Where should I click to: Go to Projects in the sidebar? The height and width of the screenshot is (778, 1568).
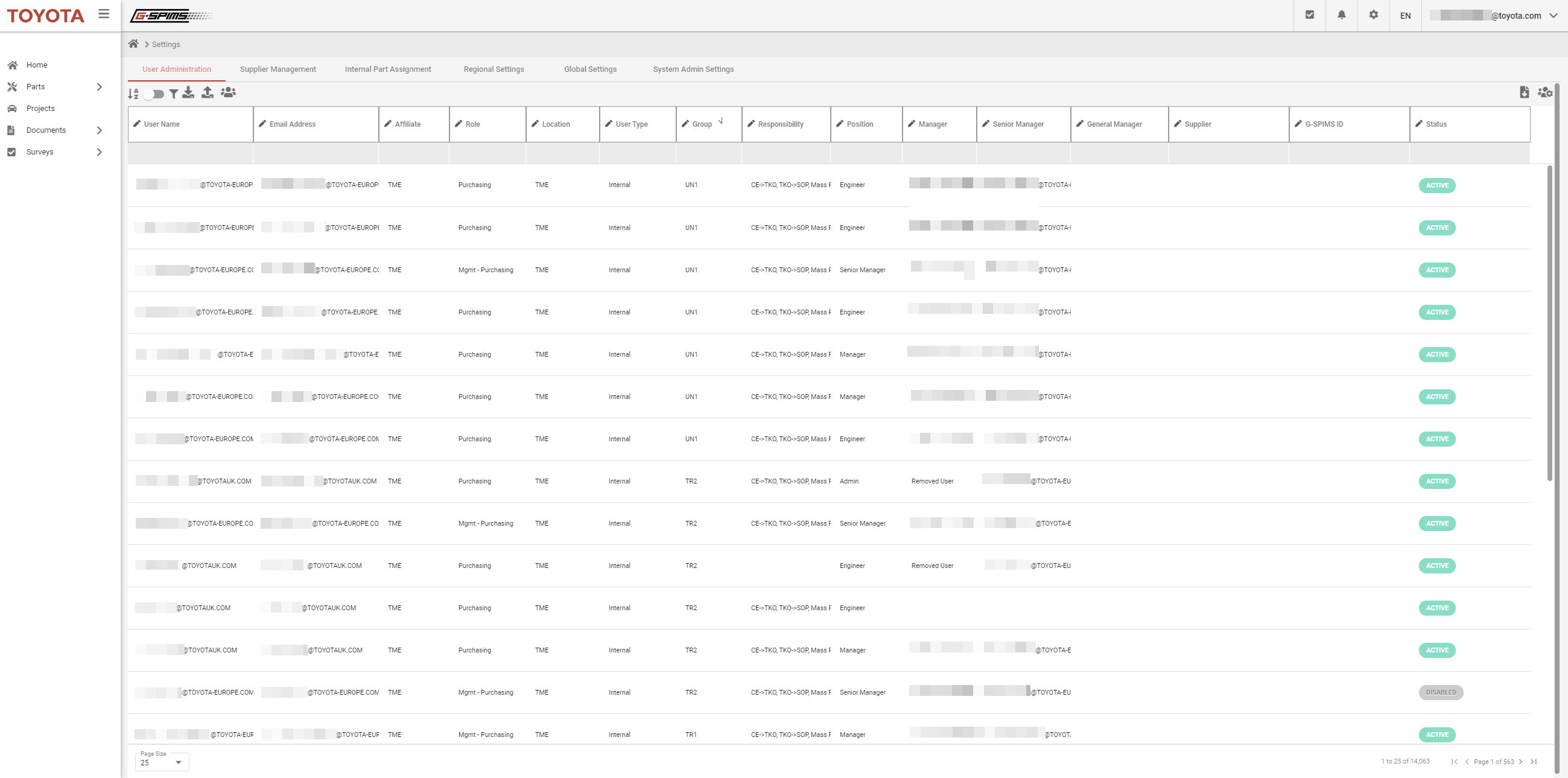click(40, 109)
